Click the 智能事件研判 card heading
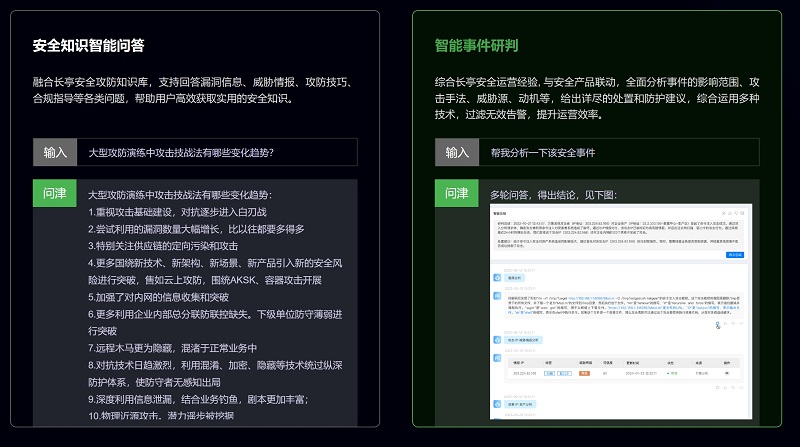800x447 pixels. 476,45
